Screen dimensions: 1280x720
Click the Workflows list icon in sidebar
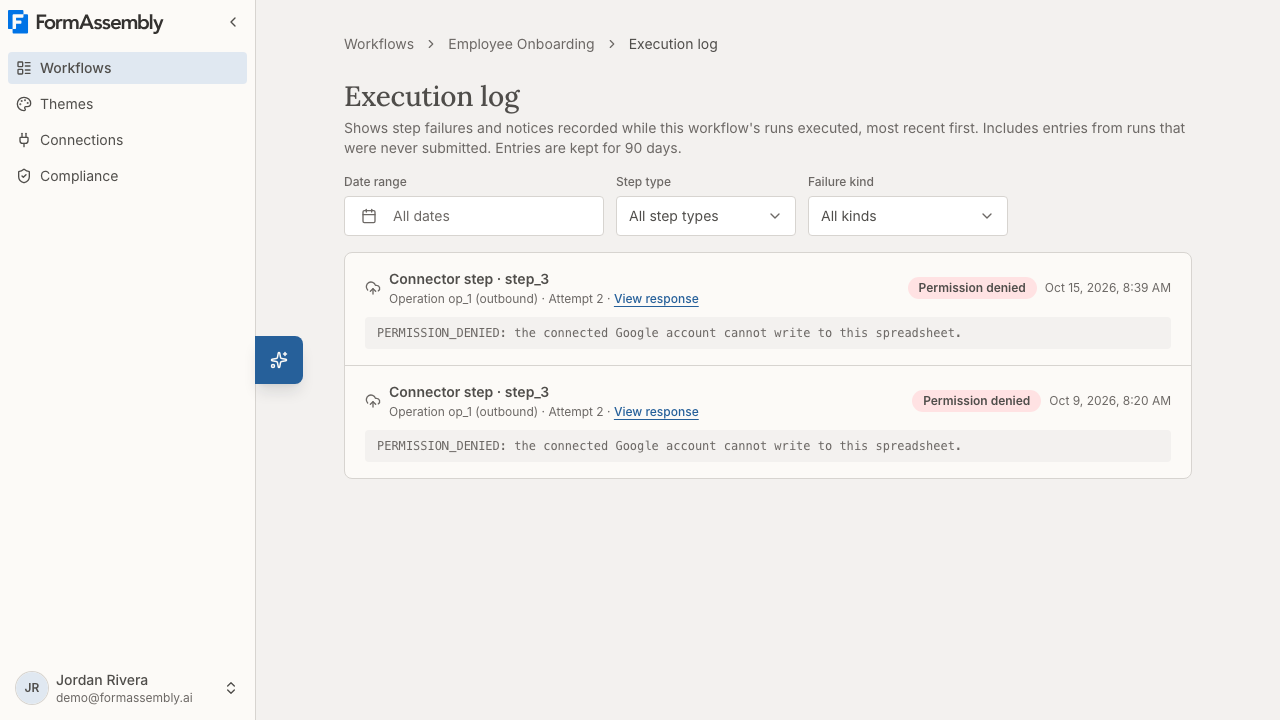24,68
